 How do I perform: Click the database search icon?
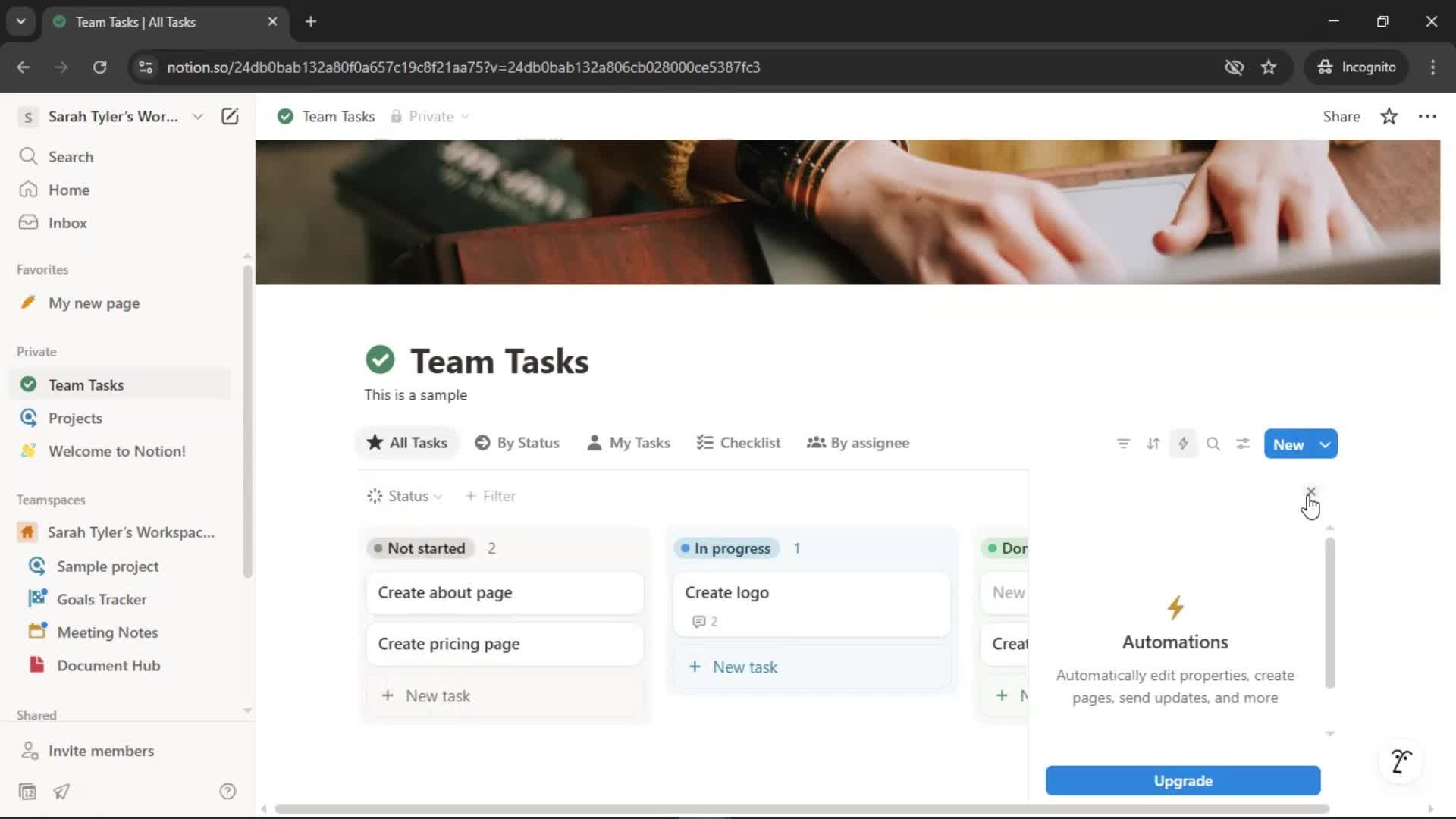[x=1213, y=444]
